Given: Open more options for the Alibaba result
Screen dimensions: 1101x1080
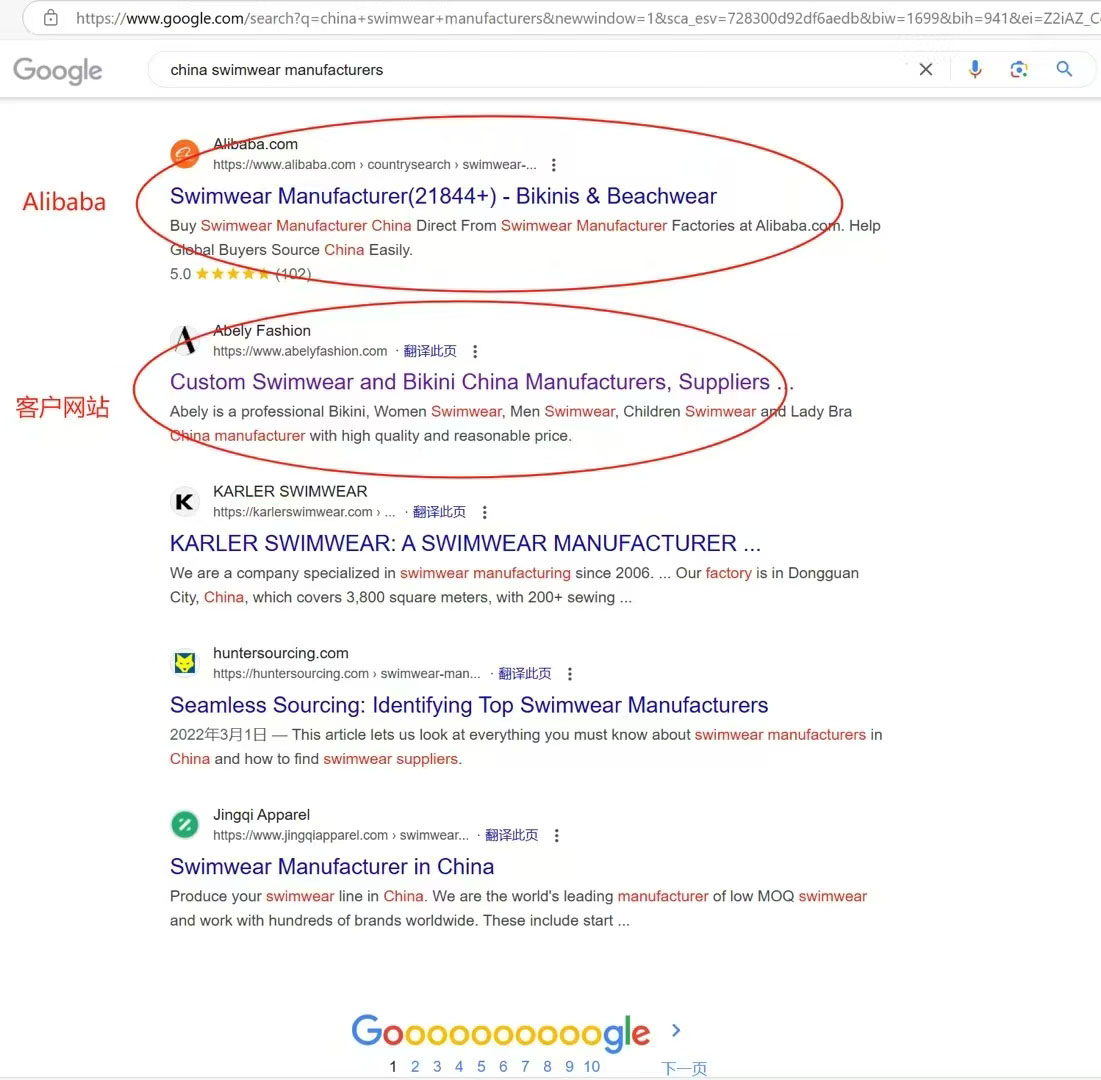Looking at the screenshot, I should pos(554,165).
